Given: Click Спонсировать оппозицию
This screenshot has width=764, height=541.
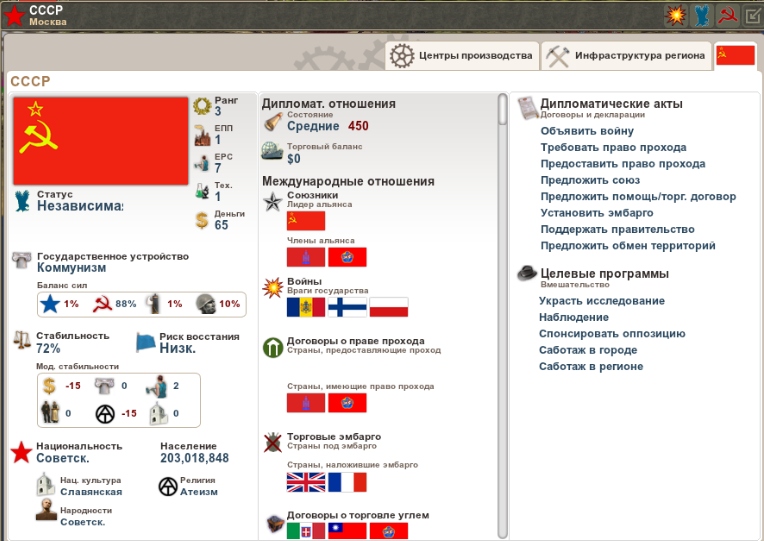Looking at the screenshot, I should [611, 333].
